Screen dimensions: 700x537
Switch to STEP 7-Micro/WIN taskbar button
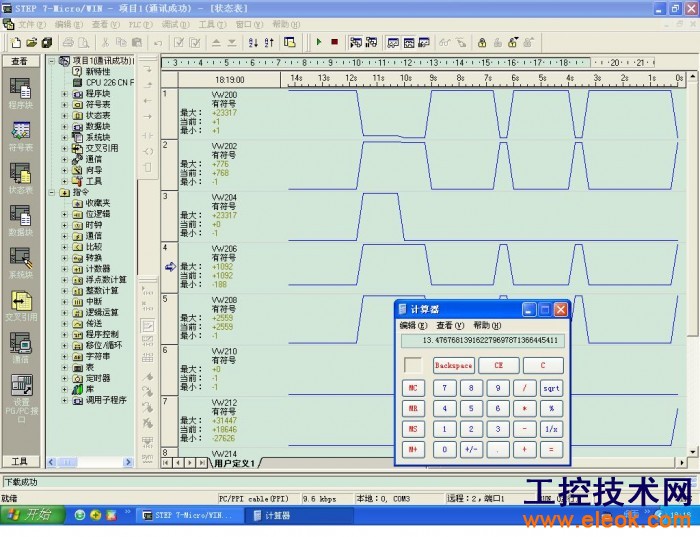(190, 516)
